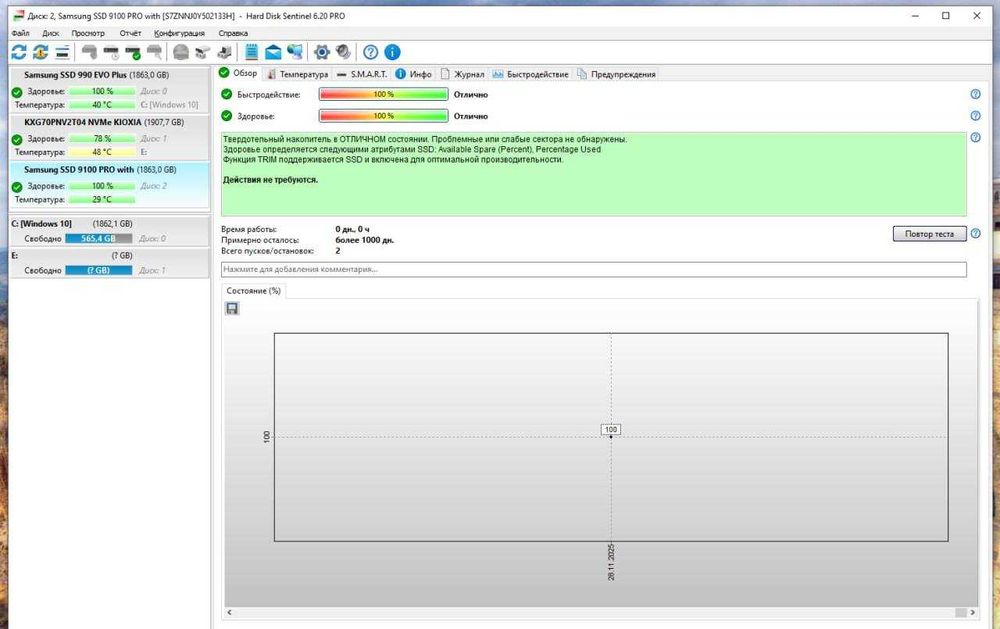Image resolution: width=1000 pixels, height=629 pixels.
Task: Click the question mark help toolbar icon
Action: pos(371,52)
